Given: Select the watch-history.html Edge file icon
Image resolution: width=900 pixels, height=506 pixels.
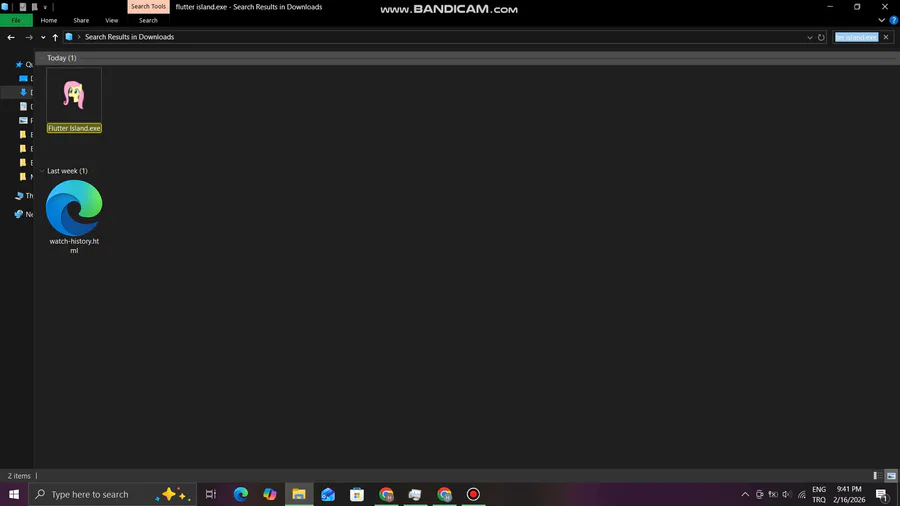Looking at the screenshot, I should click(74, 208).
